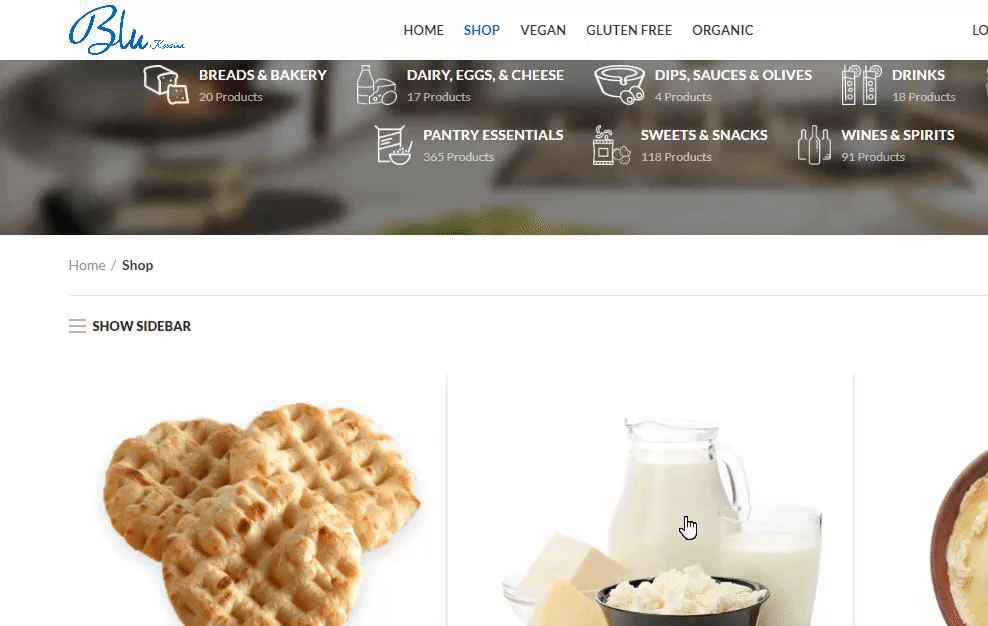
Task: Open the Pantry Essentials category link
Action: [493, 135]
